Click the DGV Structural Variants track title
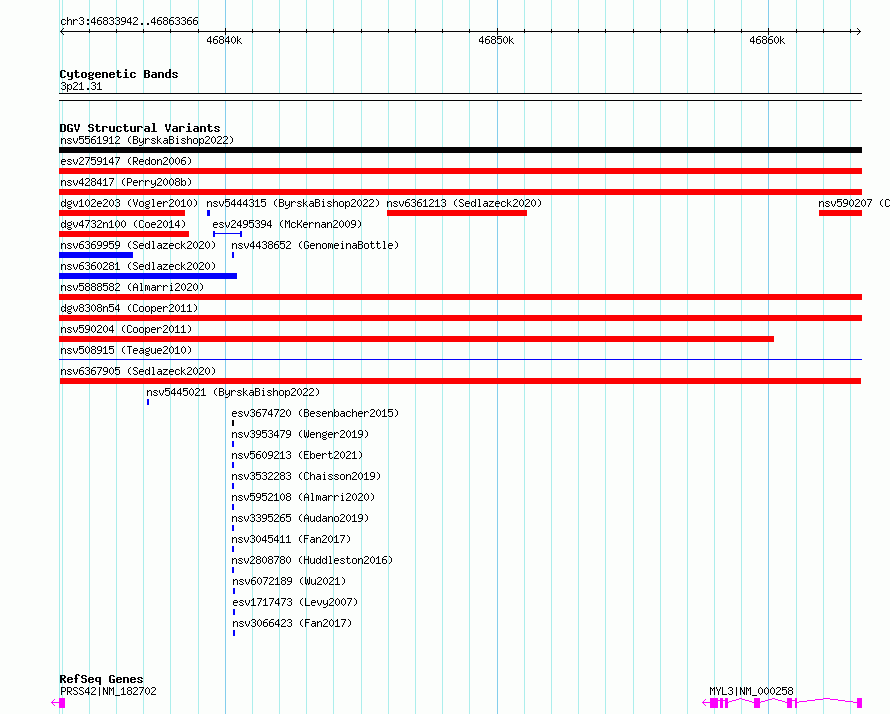 point(140,128)
